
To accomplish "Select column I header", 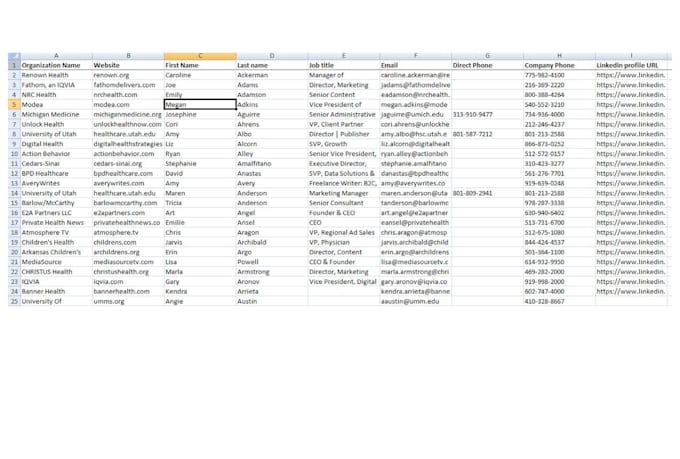I will pyautogui.click(x=631, y=56).
